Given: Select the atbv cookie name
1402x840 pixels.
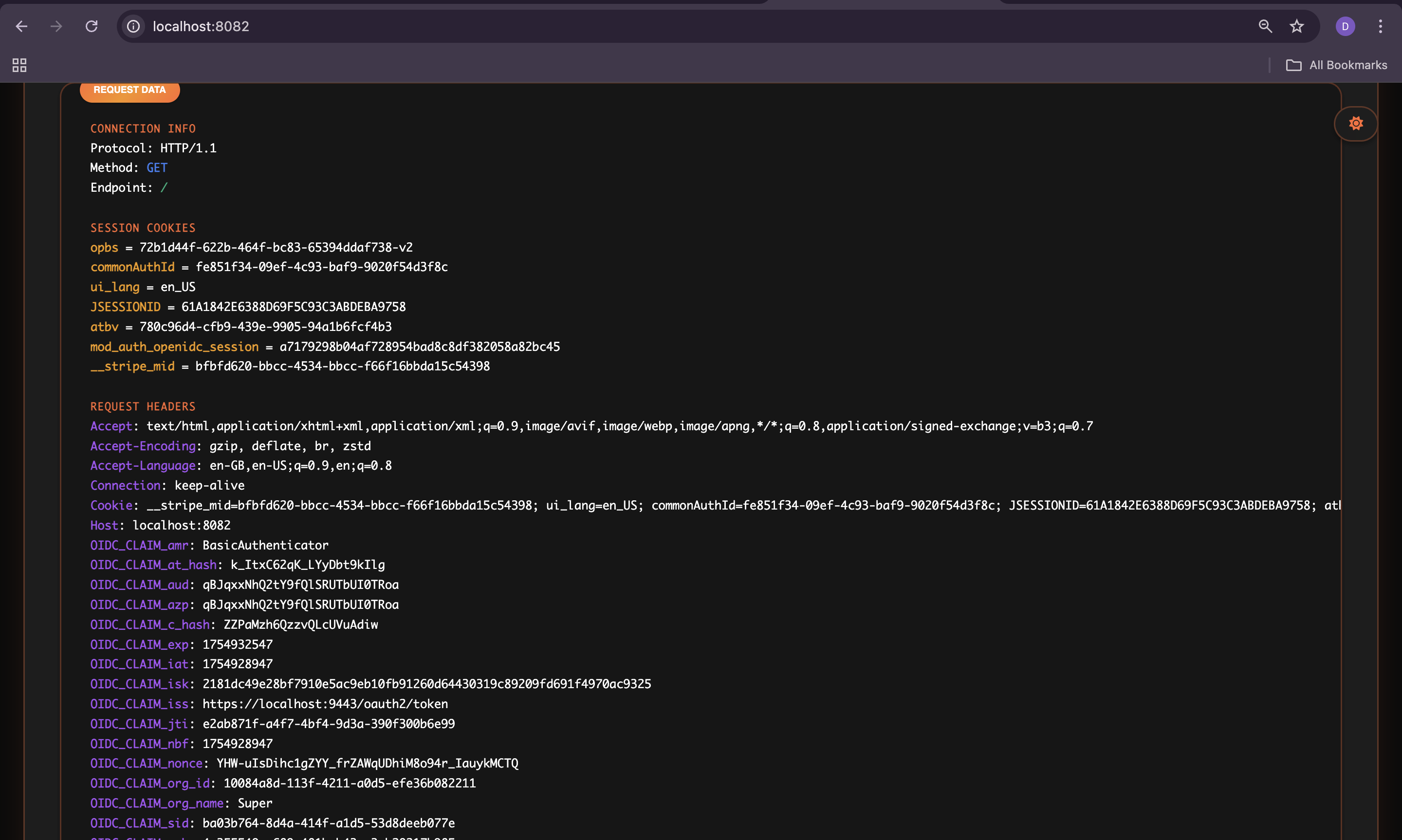Looking at the screenshot, I should (104, 327).
